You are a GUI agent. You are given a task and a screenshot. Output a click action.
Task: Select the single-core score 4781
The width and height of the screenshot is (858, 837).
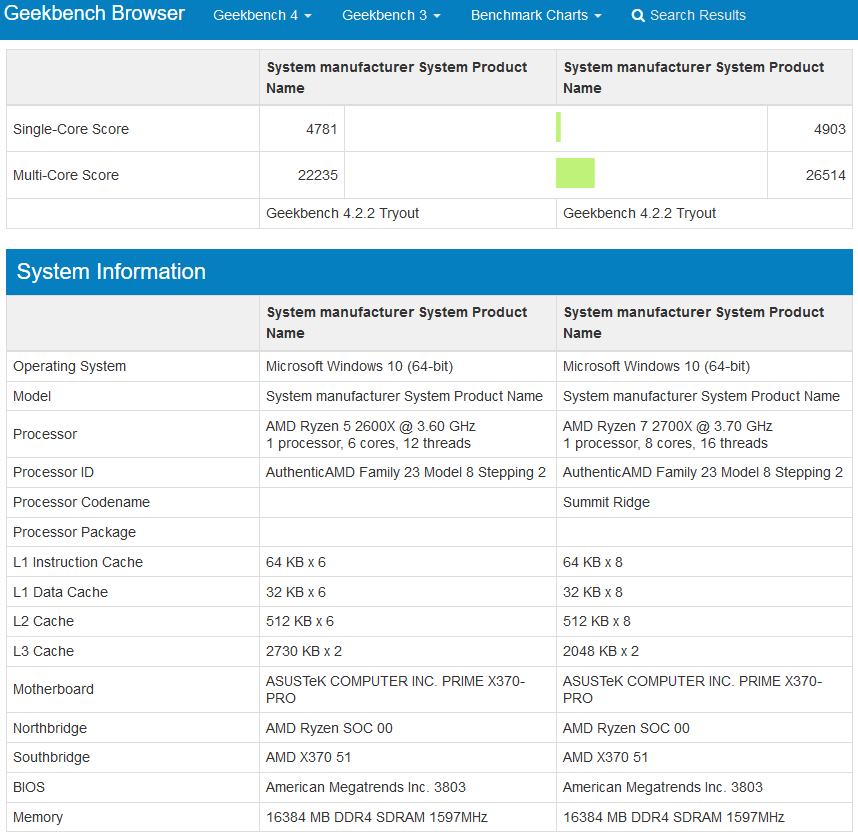tap(321, 129)
